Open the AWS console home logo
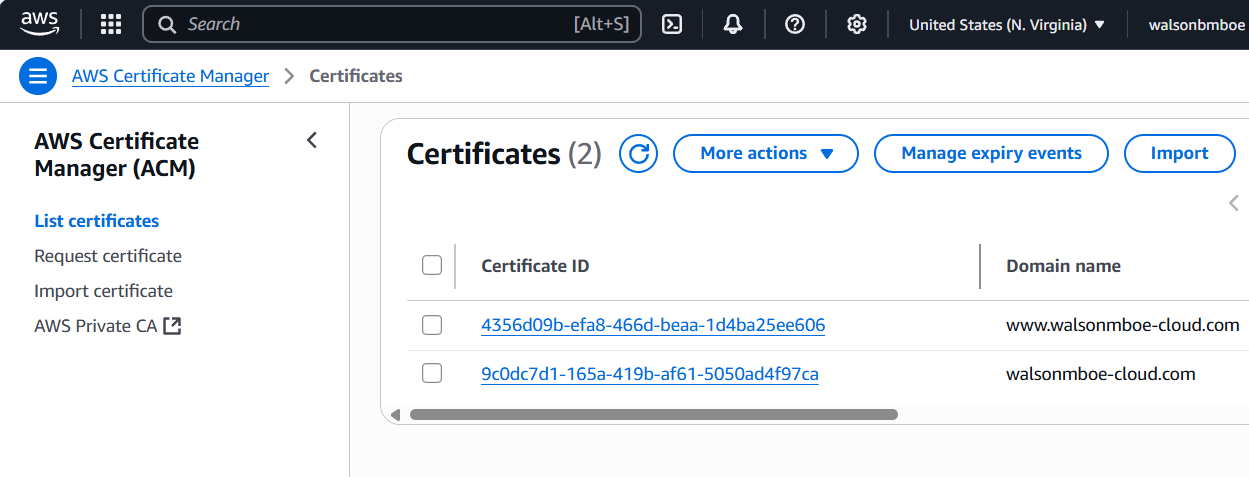Image resolution: width=1249 pixels, height=477 pixels. point(40,24)
